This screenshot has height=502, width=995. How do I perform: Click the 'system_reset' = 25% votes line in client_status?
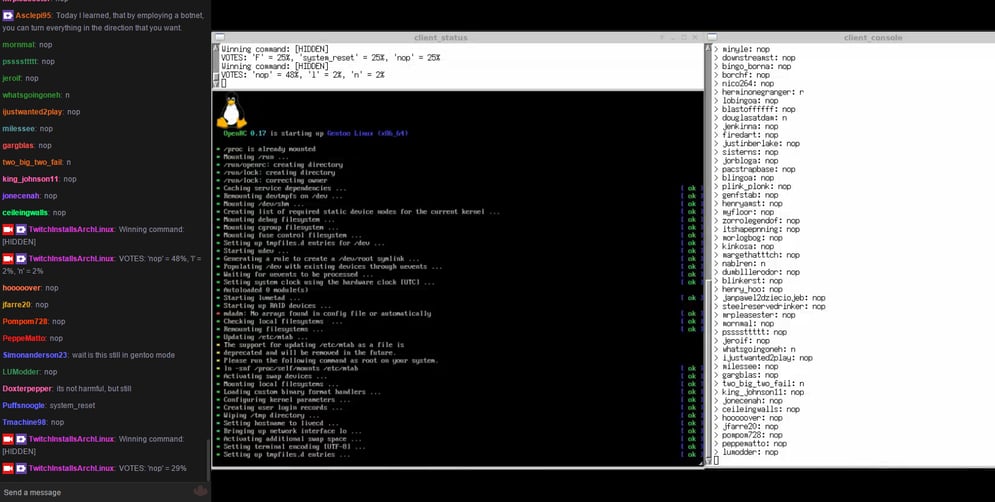pos(331,58)
